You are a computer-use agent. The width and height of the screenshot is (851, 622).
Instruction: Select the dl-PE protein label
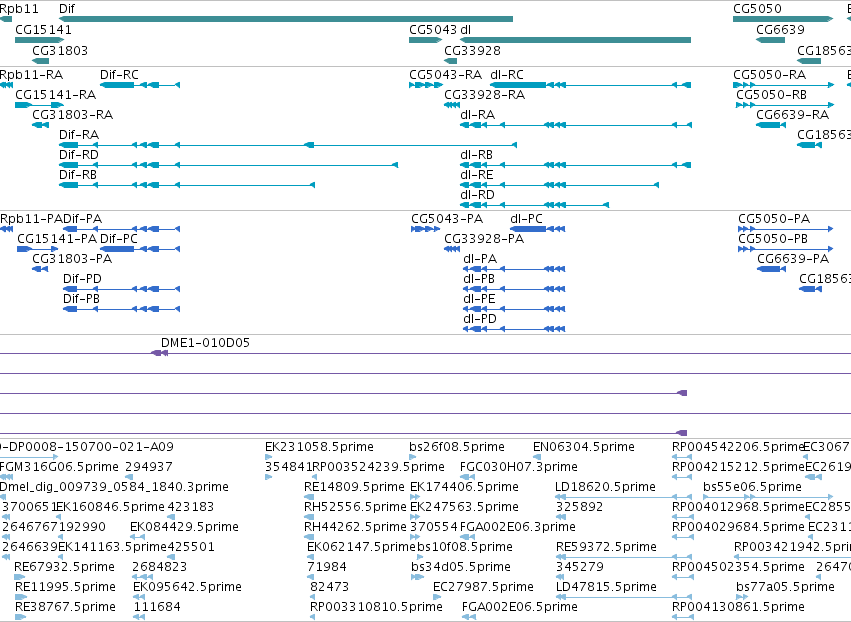coord(479,299)
